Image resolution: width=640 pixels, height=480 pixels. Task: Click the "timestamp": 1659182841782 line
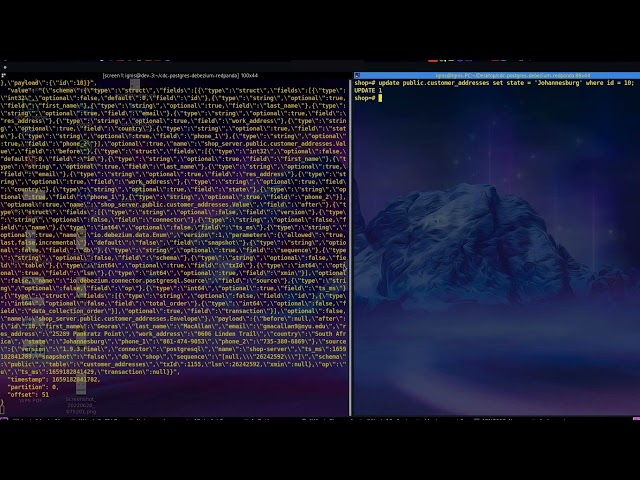point(53,380)
